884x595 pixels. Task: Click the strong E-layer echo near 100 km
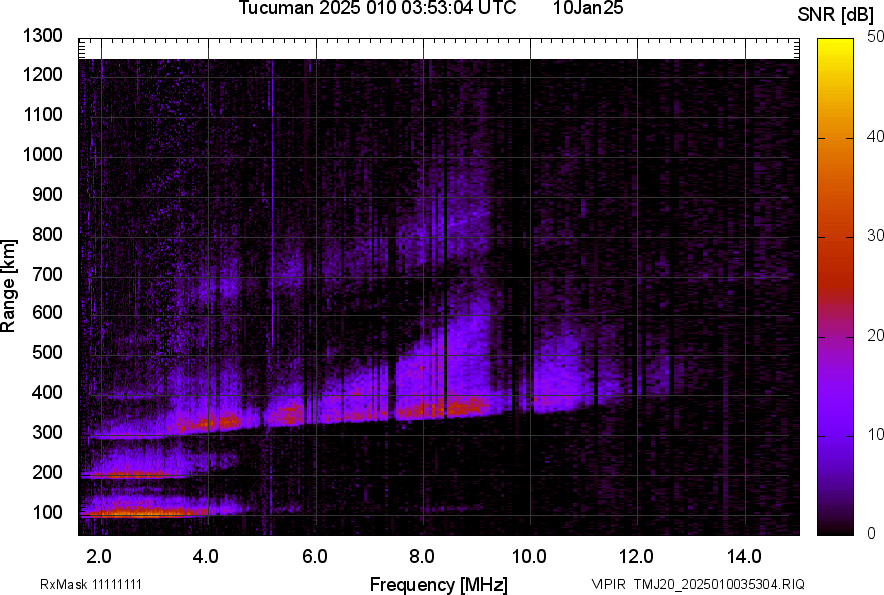140,512
